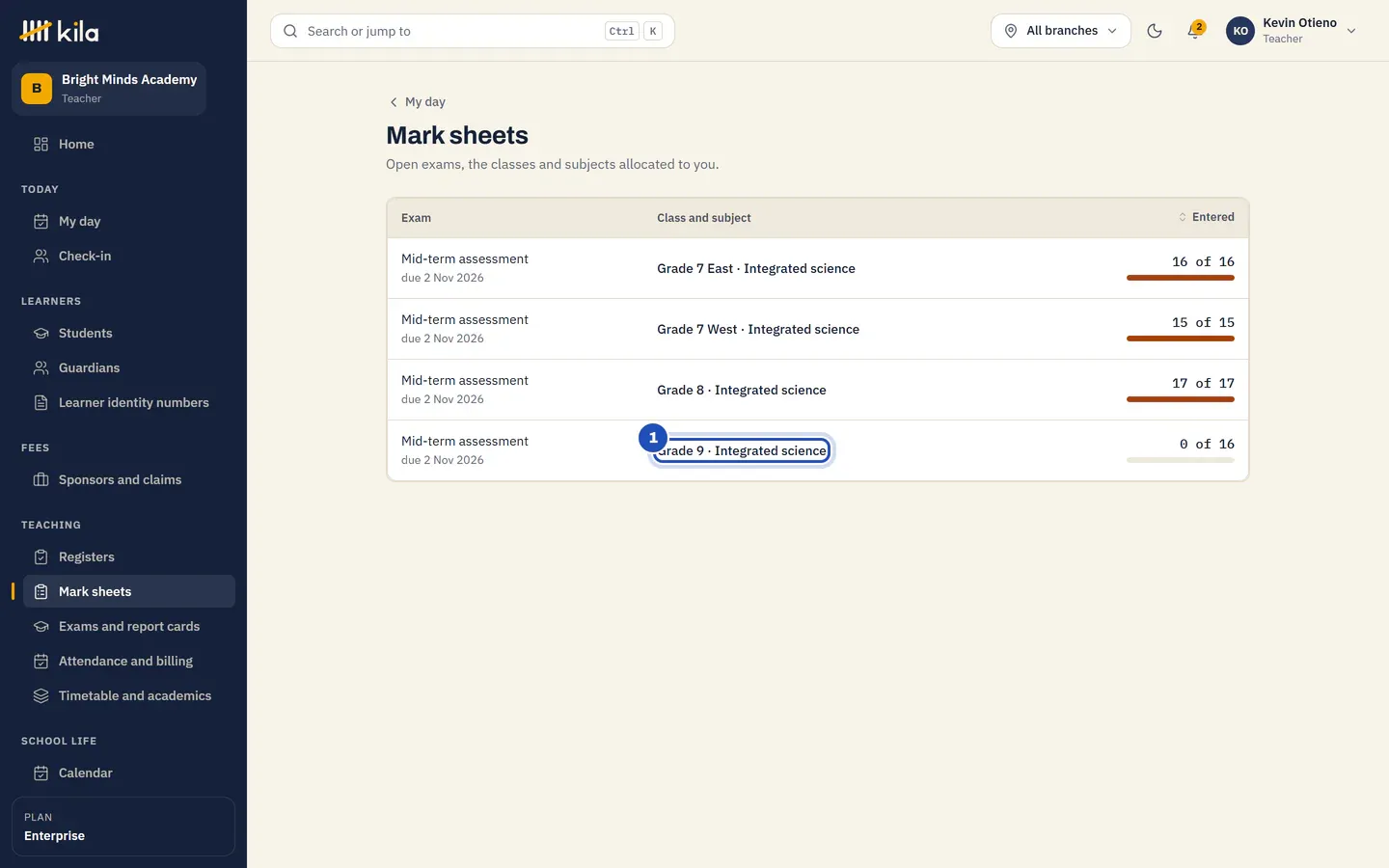This screenshot has height=868, width=1389.
Task: Click the My day calendar icon in sidebar
Action: tap(41, 221)
